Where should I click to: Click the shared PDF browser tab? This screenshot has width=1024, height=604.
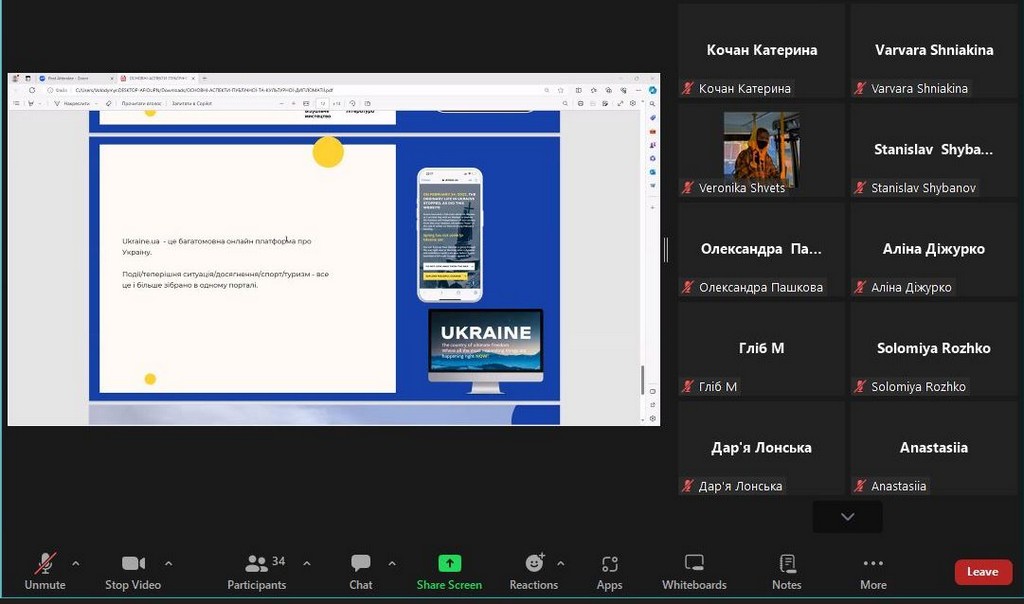pos(155,78)
